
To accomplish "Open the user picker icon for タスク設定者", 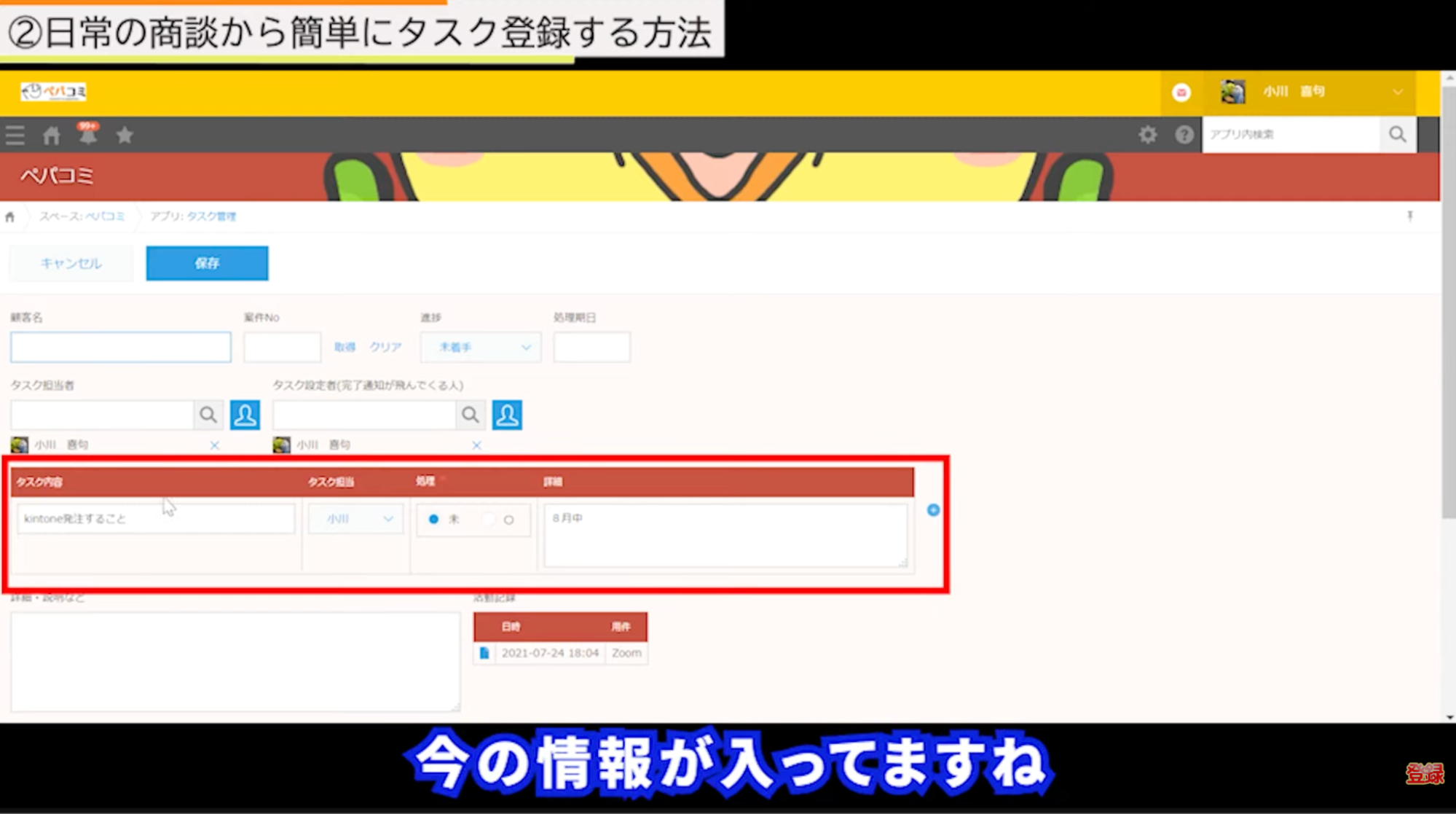I will [507, 415].
